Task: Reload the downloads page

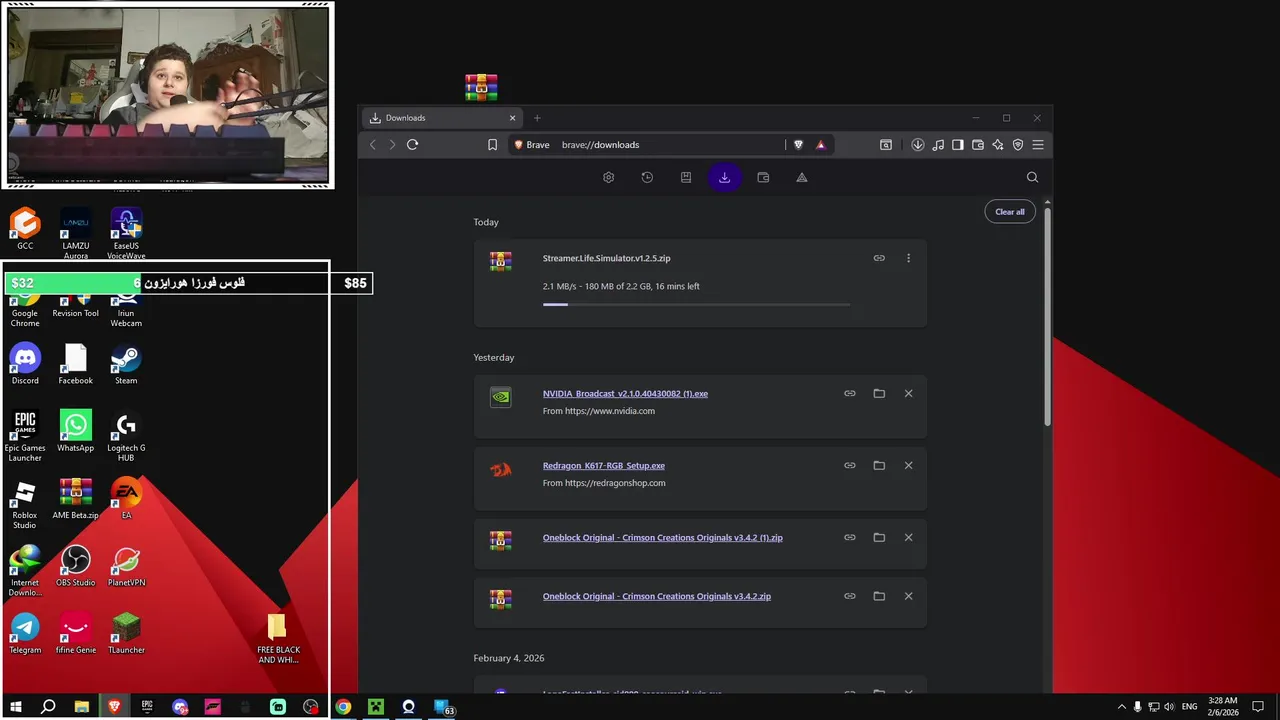Action: pyautogui.click(x=412, y=145)
